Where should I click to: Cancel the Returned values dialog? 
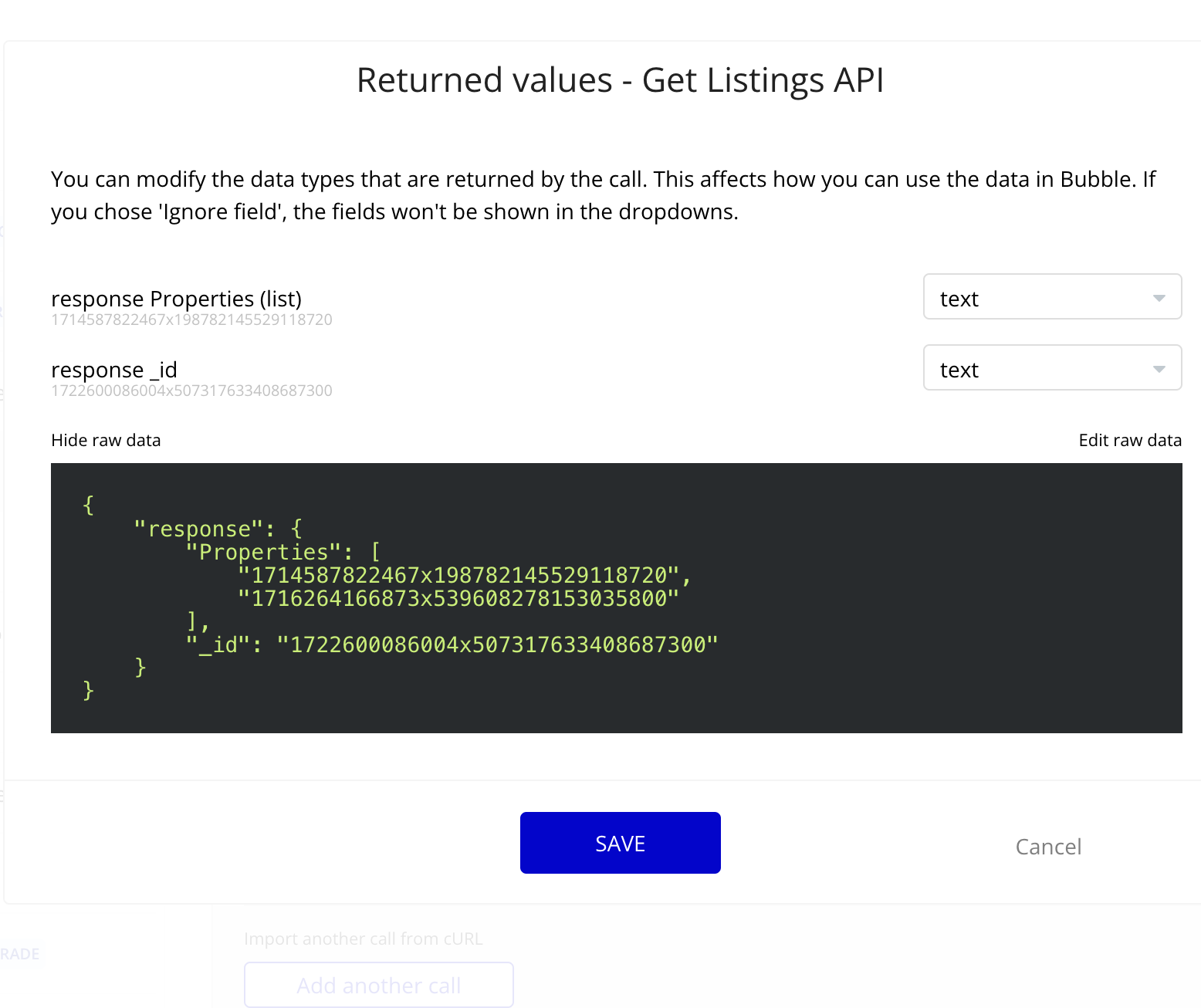[x=1048, y=846]
